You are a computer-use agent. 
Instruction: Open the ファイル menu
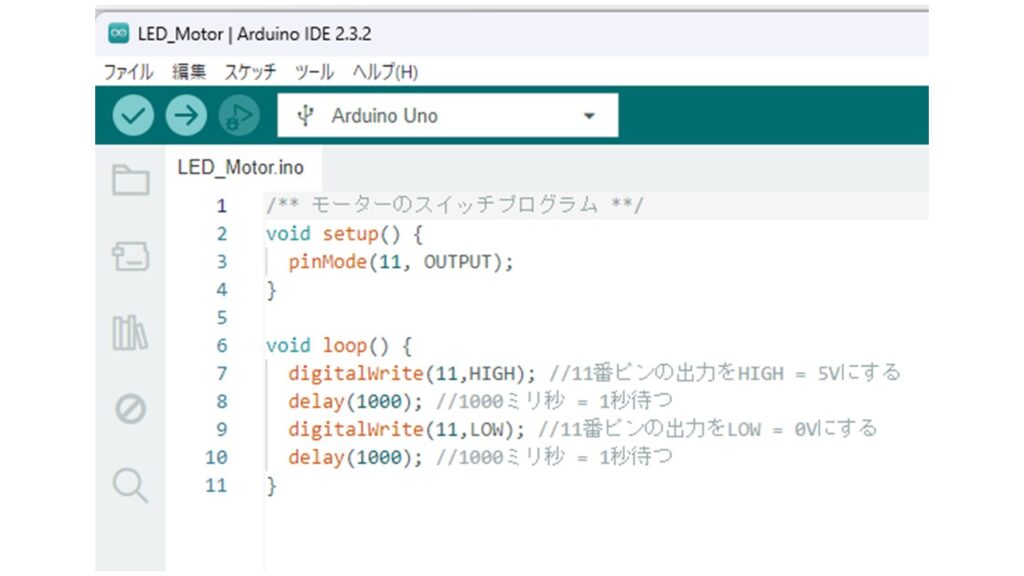(x=128, y=72)
